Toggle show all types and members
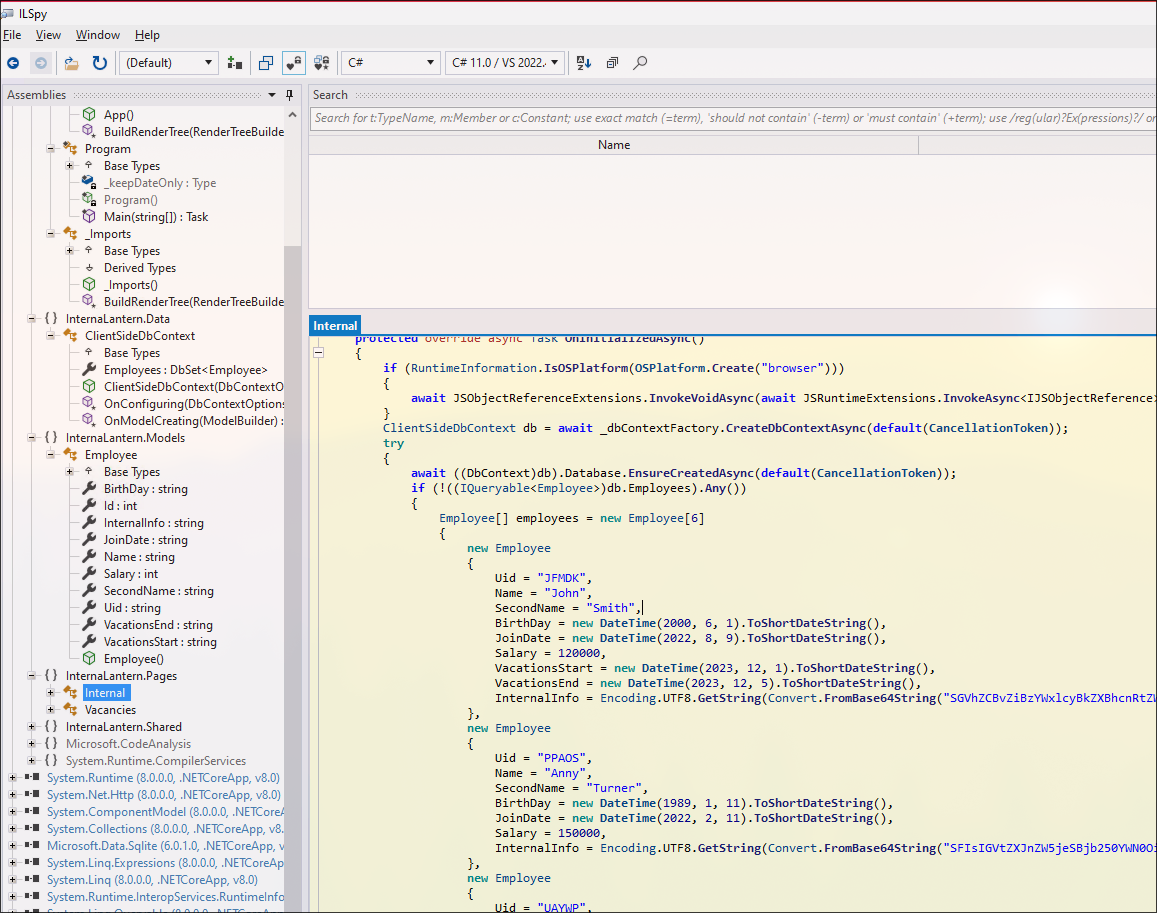This screenshot has height=913, width=1157. coord(322,63)
